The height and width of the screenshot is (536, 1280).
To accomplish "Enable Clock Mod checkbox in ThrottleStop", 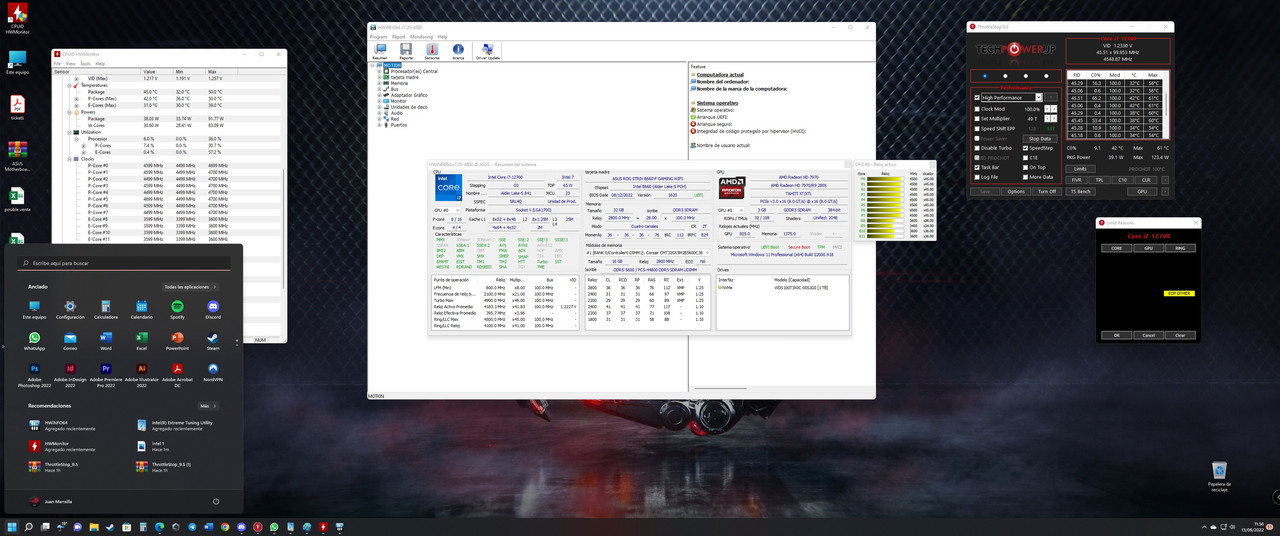I will (977, 109).
